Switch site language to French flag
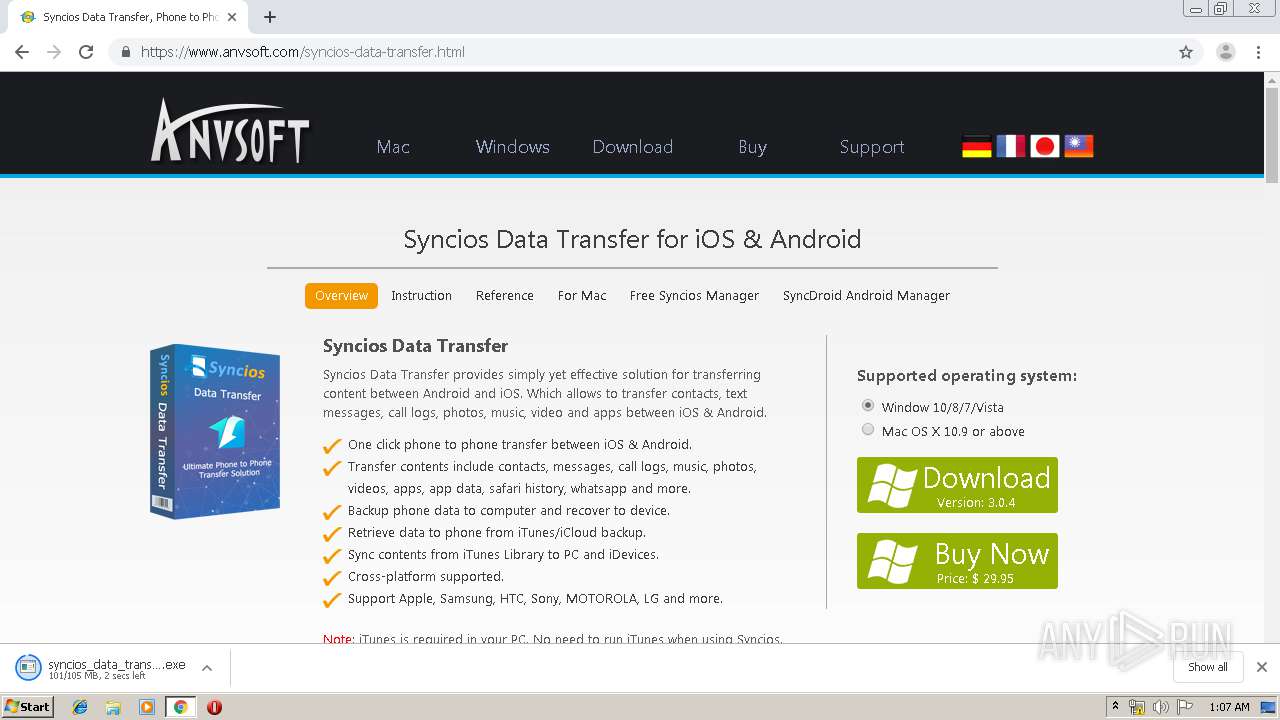1280x720 pixels. 1011,146
